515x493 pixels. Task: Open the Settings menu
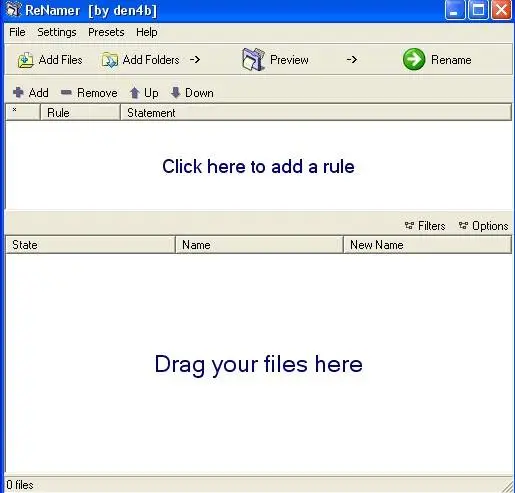57,32
